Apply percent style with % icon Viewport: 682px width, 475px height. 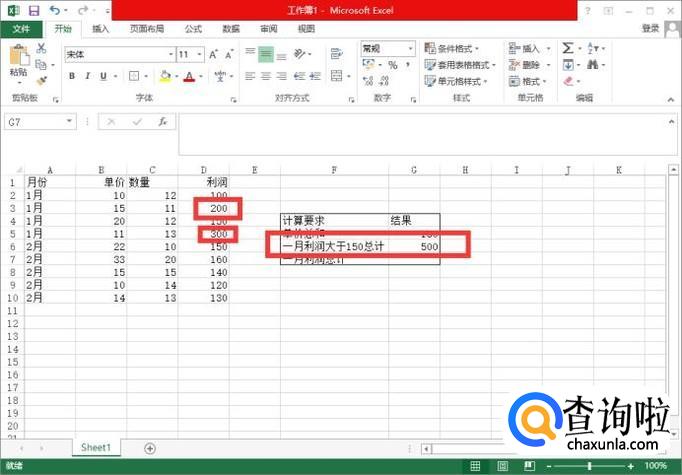[x=393, y=65]
